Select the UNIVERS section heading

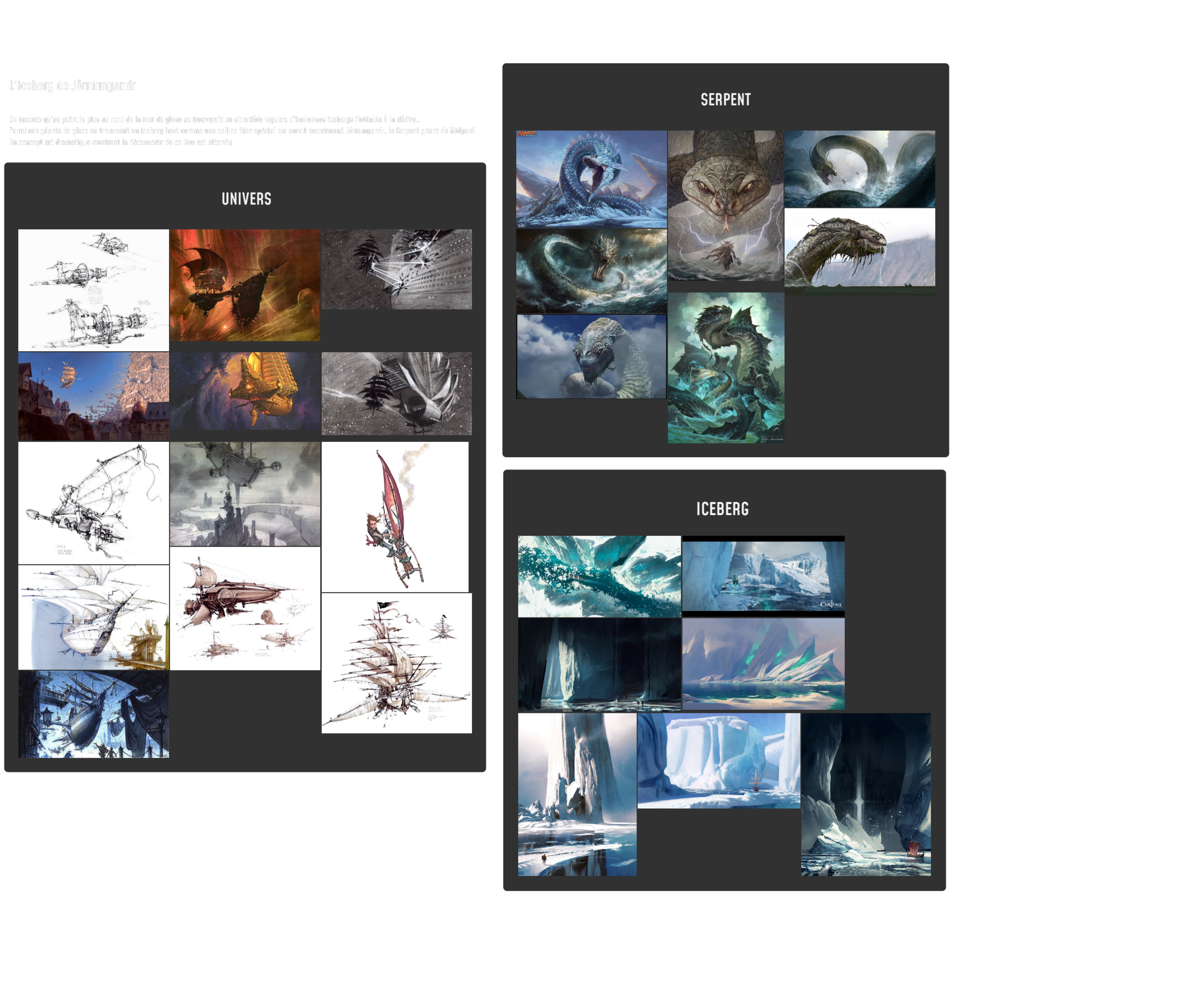(x=246, y=199)
